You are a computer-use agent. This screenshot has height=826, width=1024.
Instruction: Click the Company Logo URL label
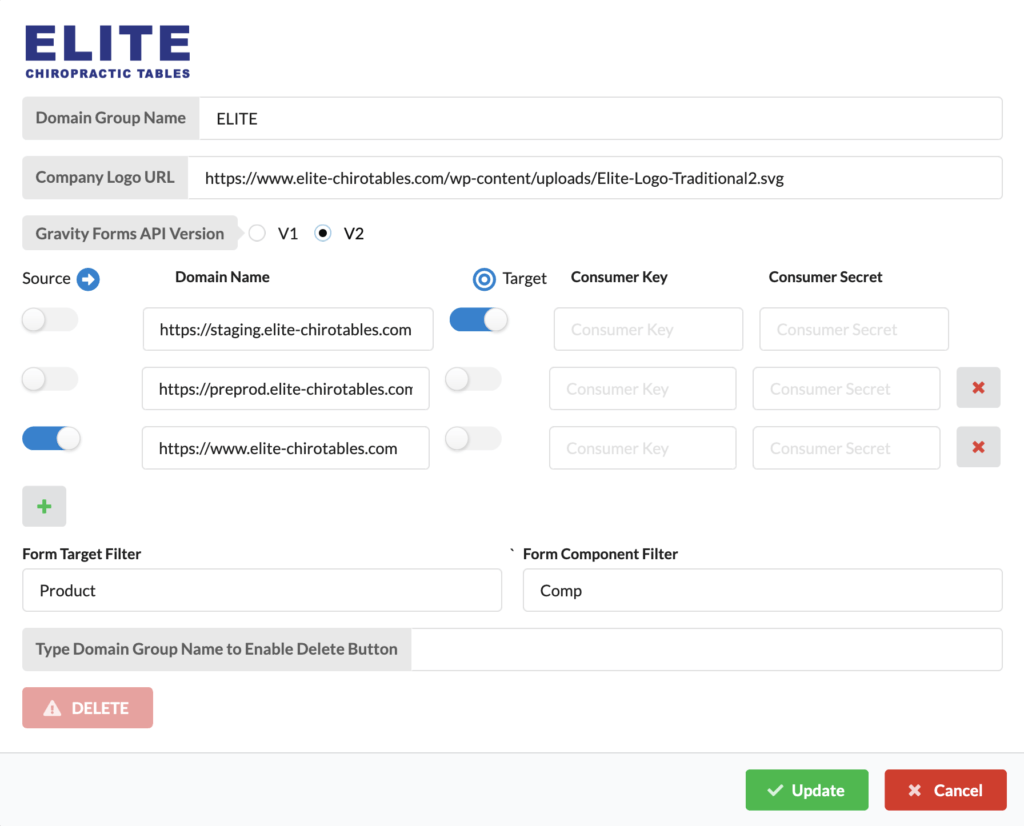(x=104, y=178)
